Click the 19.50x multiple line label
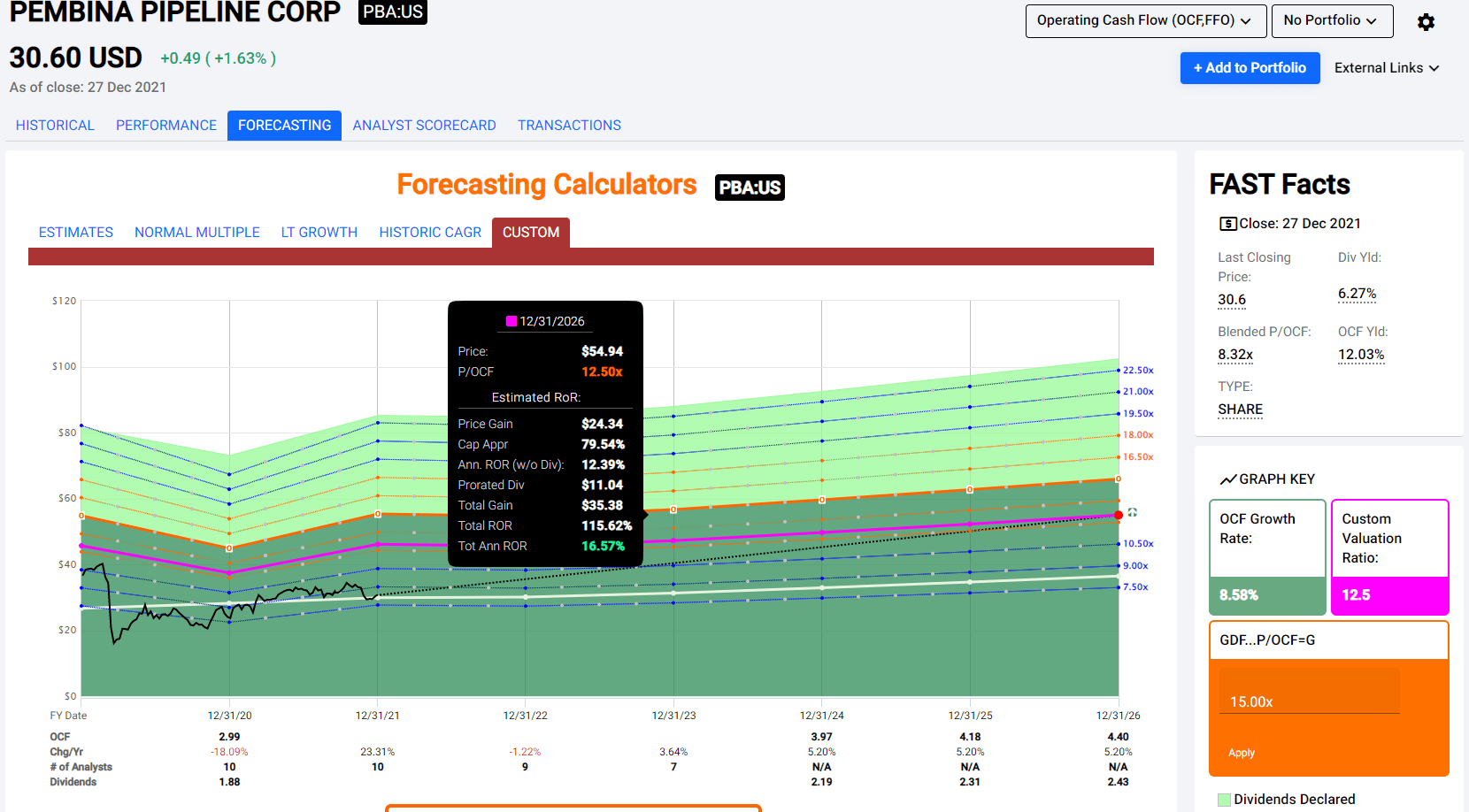1469x812 pixels. coord(1138,414)
